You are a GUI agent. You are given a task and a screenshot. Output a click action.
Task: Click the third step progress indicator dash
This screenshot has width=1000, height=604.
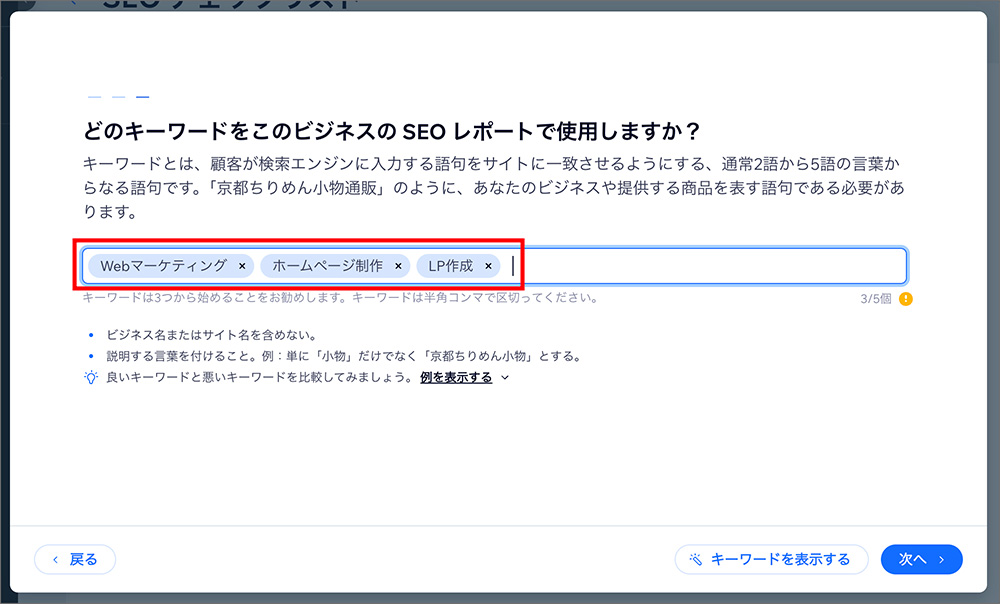[143, 97]
